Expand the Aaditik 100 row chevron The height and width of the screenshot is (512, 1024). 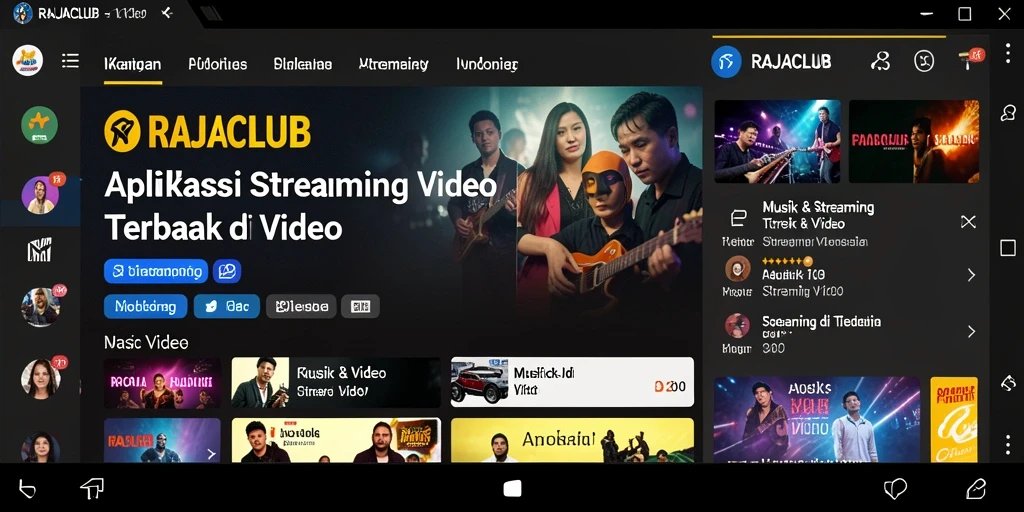pos(971,275)
